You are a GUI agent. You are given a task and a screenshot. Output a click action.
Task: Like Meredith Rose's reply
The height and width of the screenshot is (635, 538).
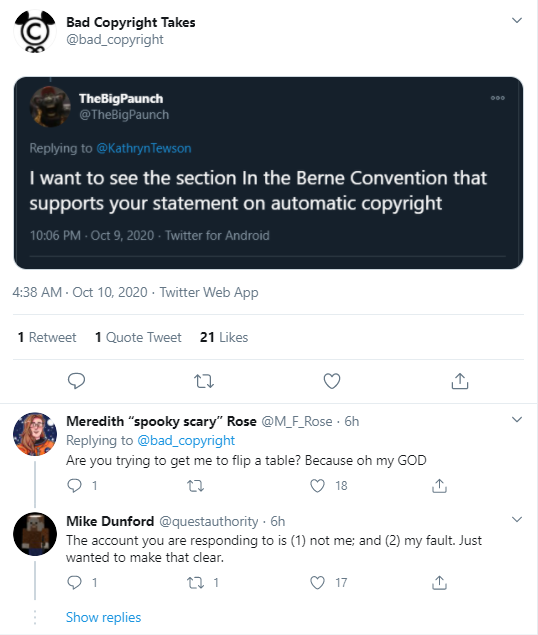pyautogui.click(x=317, y=485)
